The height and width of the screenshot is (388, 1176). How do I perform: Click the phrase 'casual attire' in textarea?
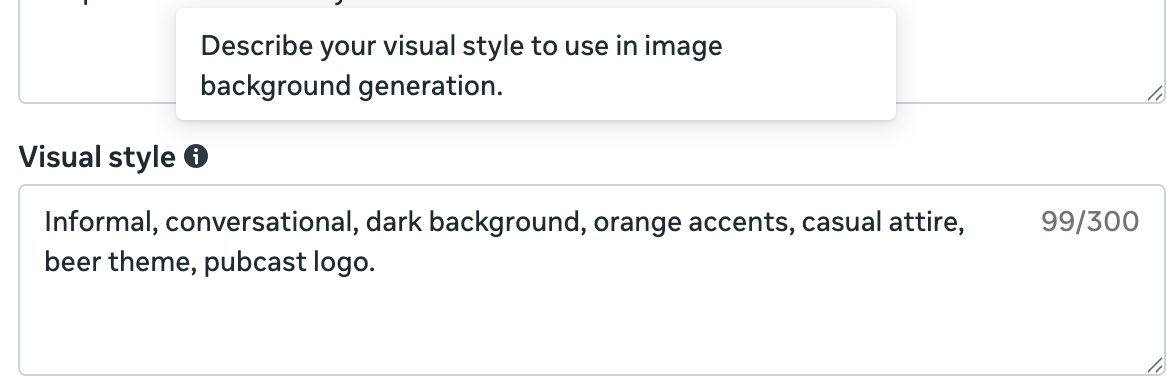(879, 222)
